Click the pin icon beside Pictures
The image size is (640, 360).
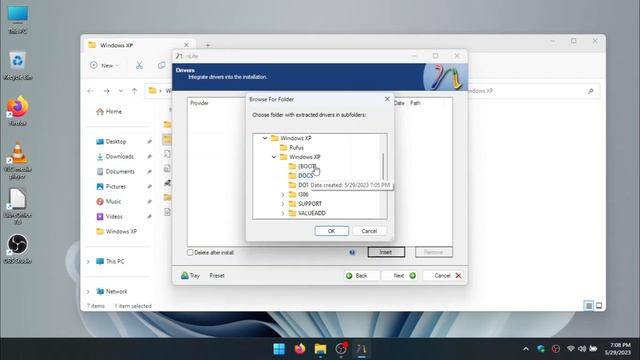point(149,187)
